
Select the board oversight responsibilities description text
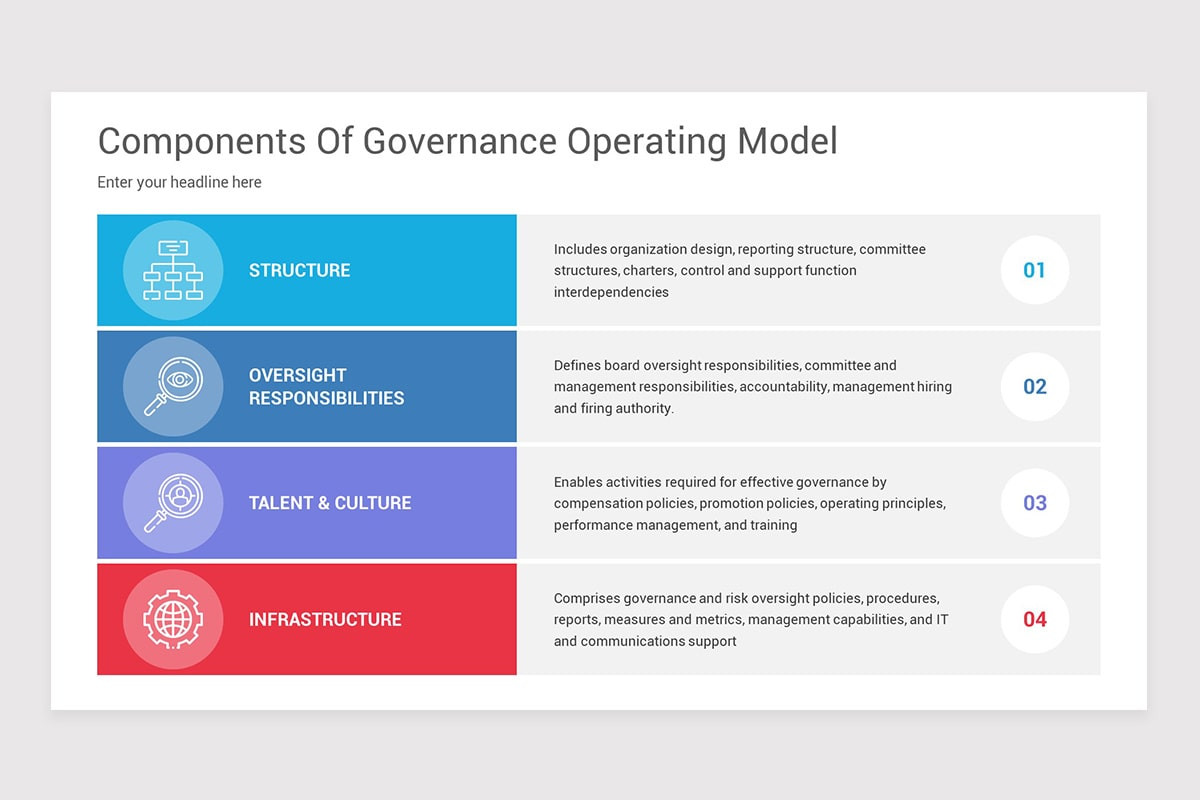[x=752, y=387]
